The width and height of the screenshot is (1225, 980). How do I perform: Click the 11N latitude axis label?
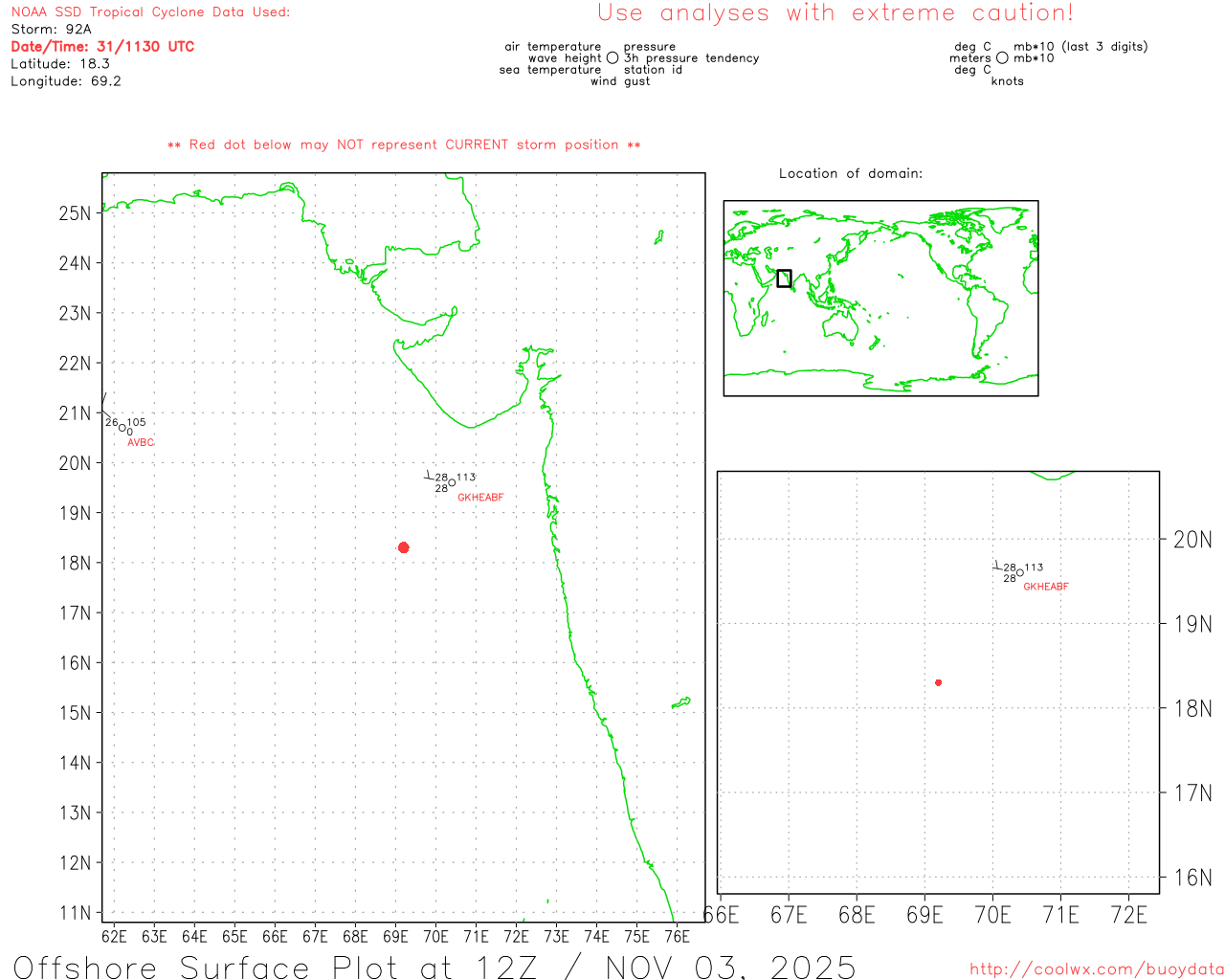tap(75, 913)
